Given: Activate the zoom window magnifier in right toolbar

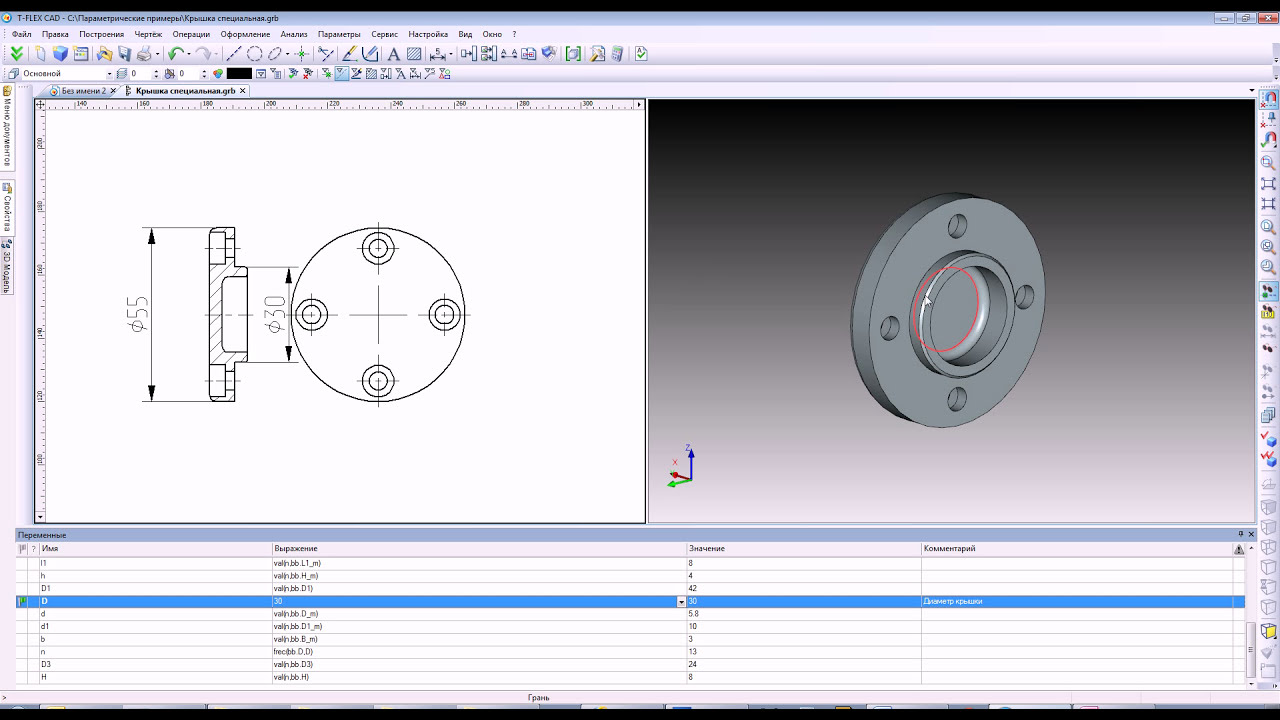Looking at the screenshot, I should click(1268, 163).
